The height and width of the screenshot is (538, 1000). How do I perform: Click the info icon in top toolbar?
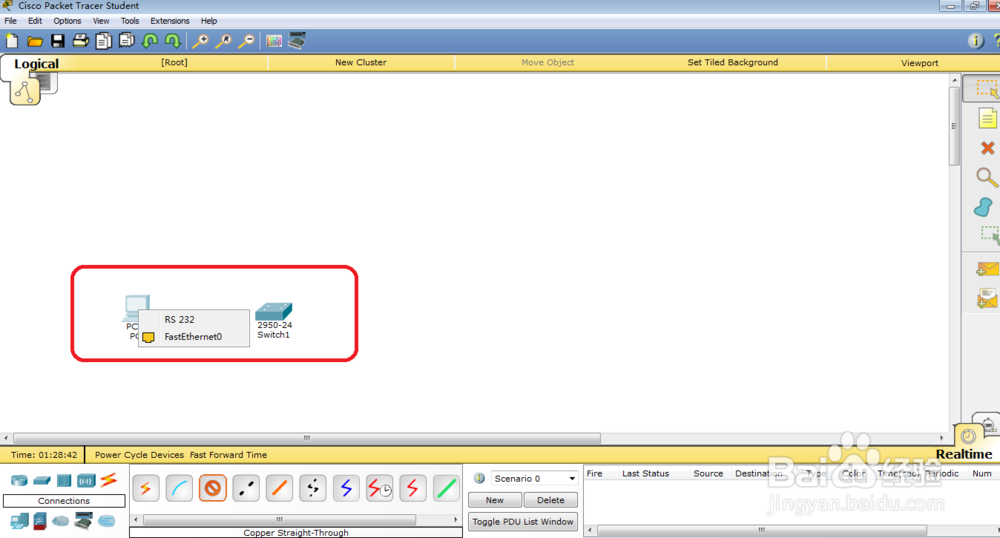point(975,41)
